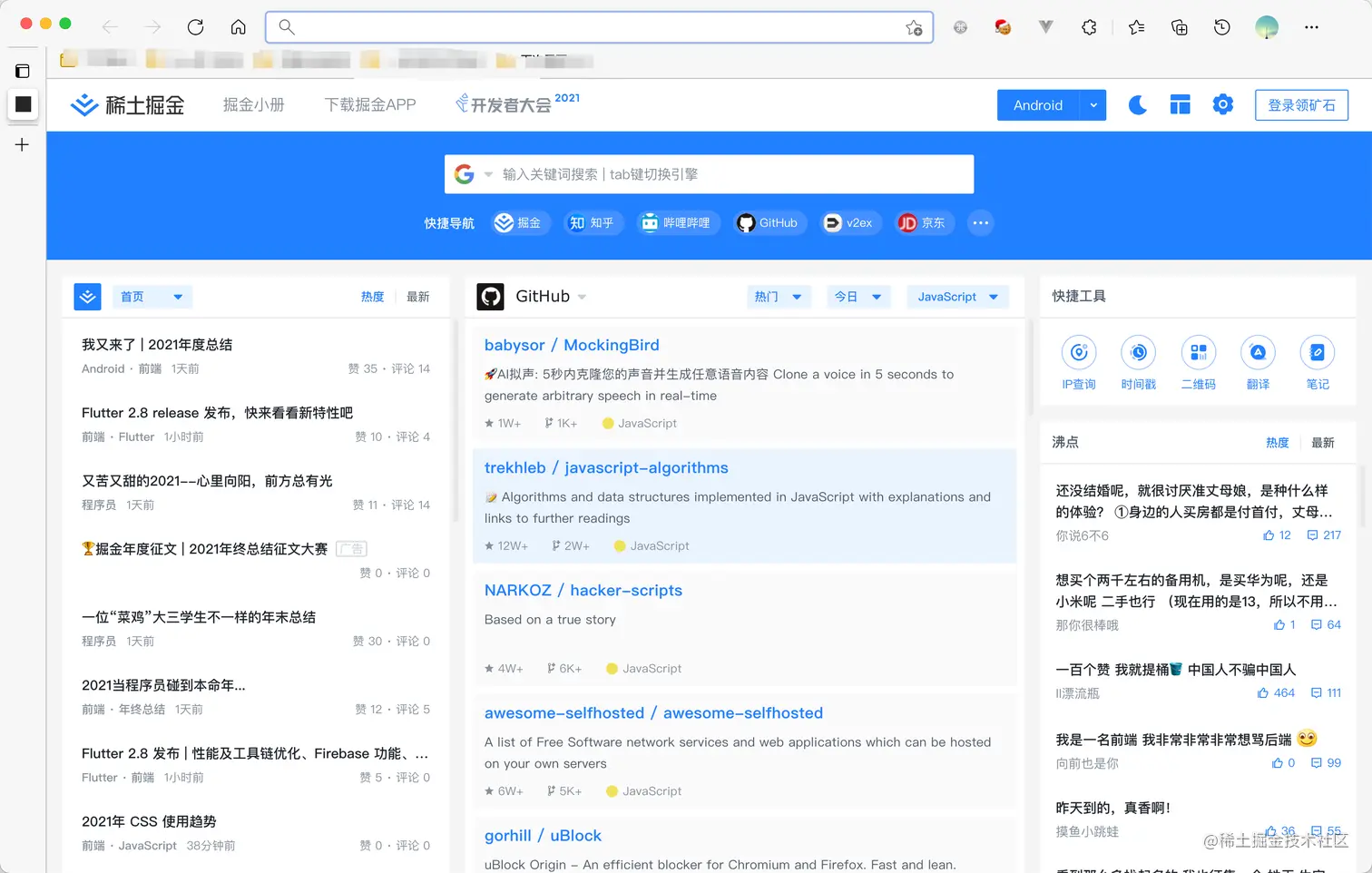Open the 热门 filter dropdown
Viewport: 1372px width, 873px height.
[x=779, y=297]
